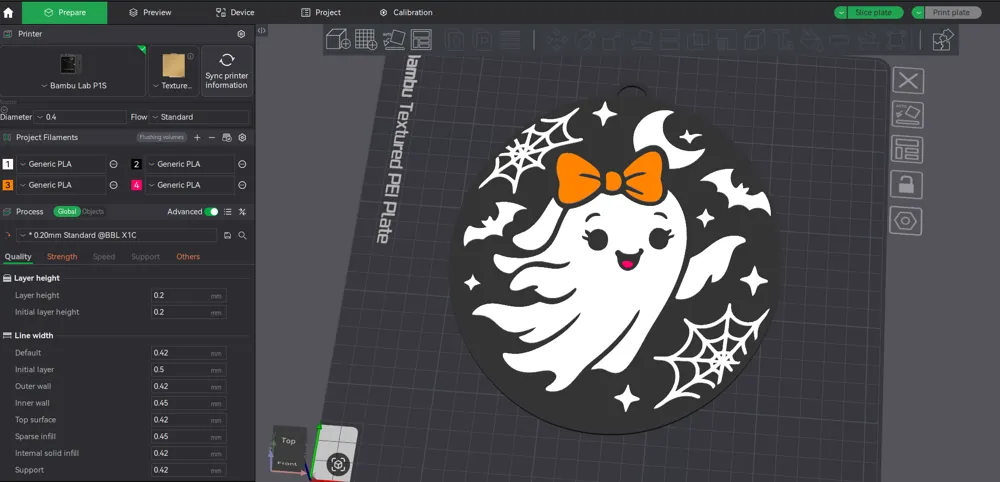Click the Auto orient toolbar icon
This screenshot has width=1000, height=482.
point(393,40)
